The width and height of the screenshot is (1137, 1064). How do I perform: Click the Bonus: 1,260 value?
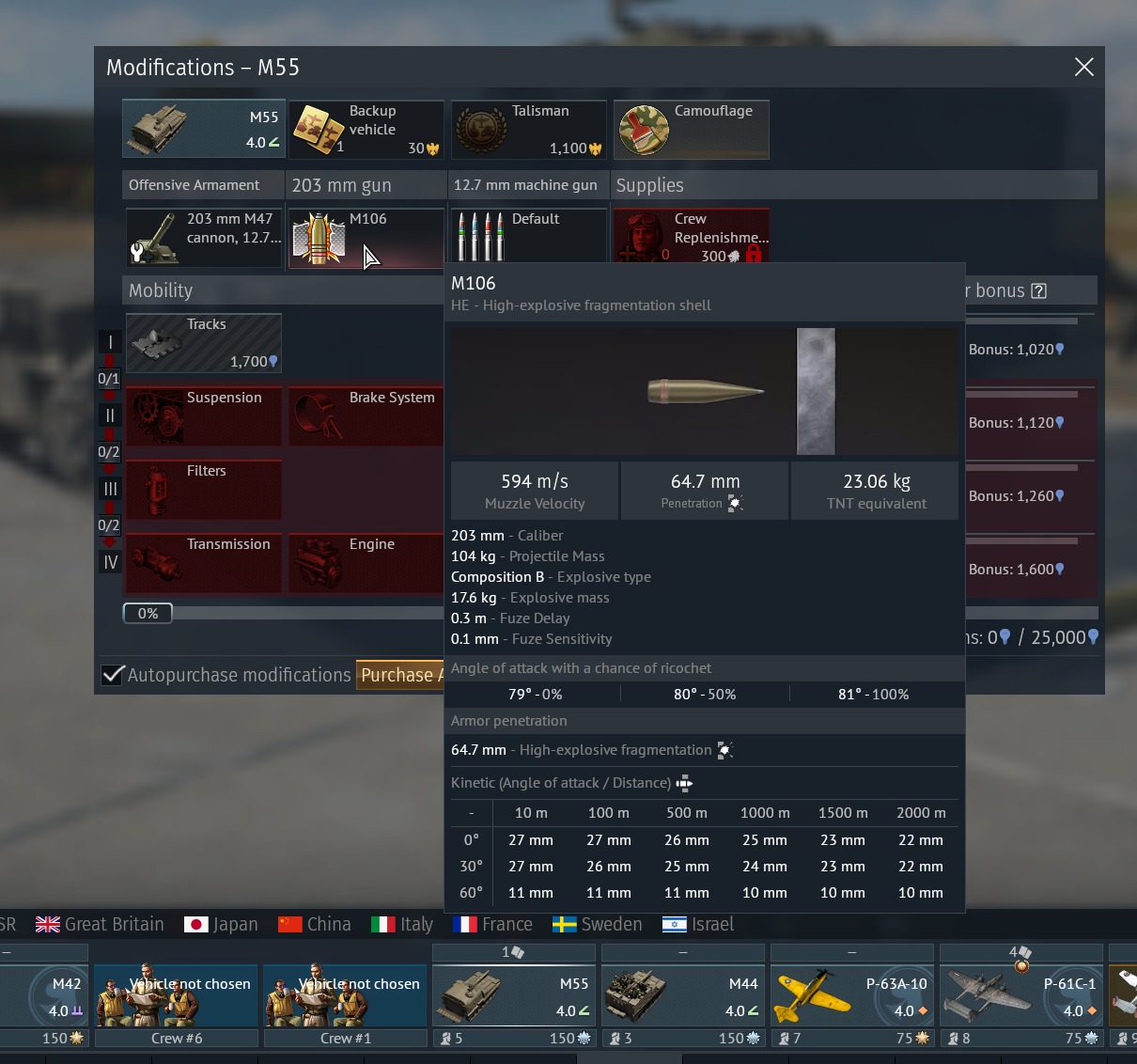[x=1017, y=495]
